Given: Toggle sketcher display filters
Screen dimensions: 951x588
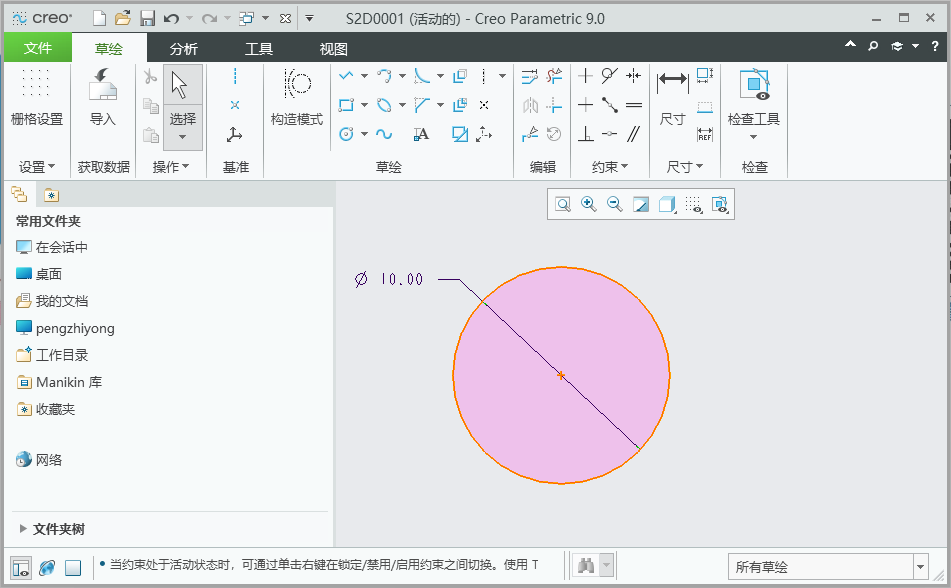Looking at the screenshot, I should coord(693,204).
